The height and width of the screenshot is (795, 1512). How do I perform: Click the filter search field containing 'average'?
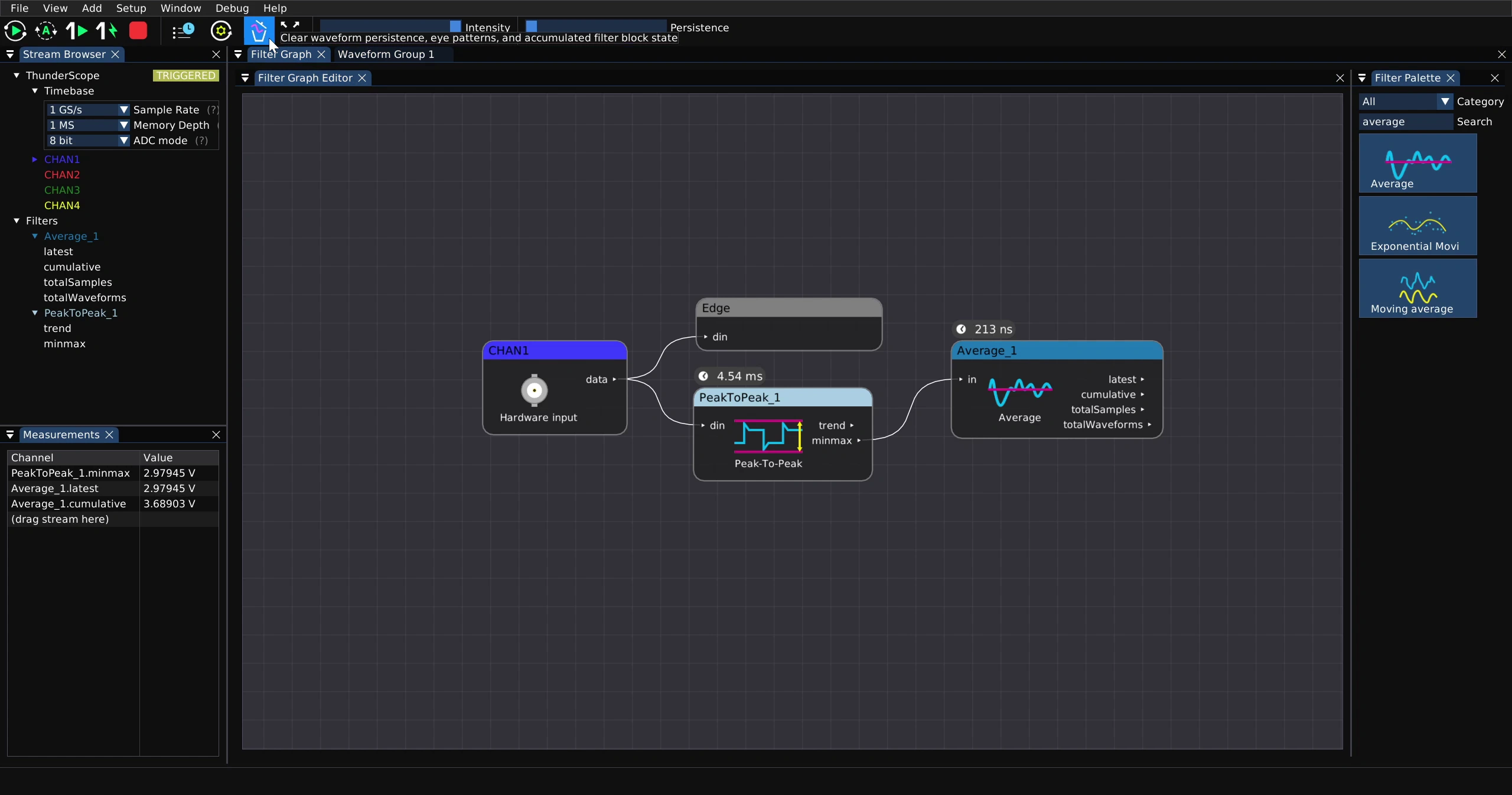click(x=1405, y=122)
